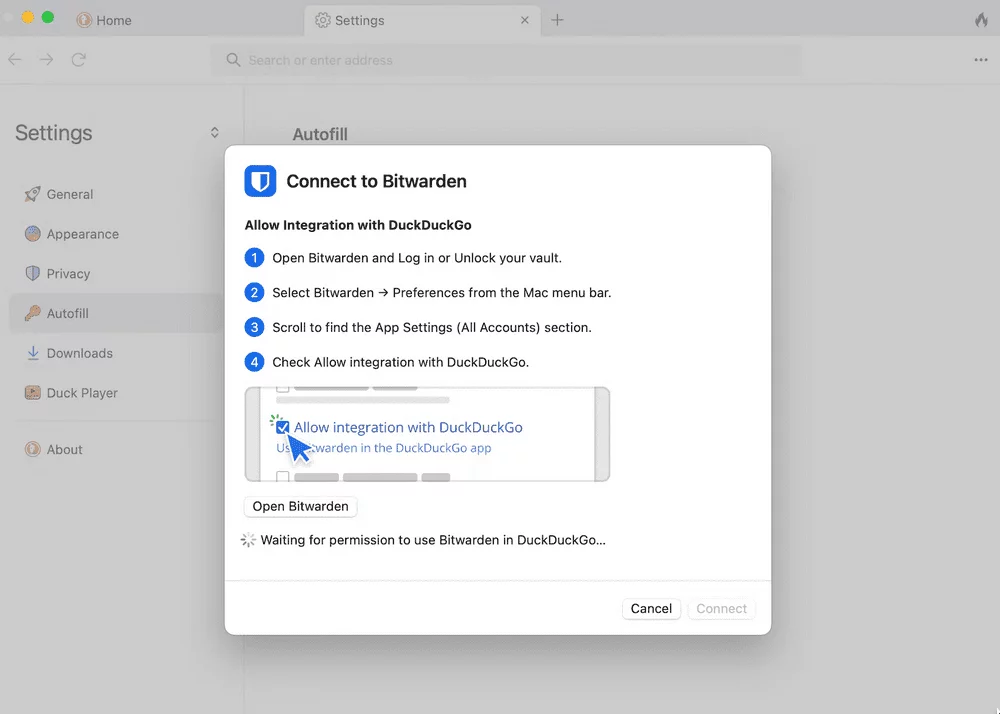
Task: Open Duck Player settings section
Action: tap(115, 393)
